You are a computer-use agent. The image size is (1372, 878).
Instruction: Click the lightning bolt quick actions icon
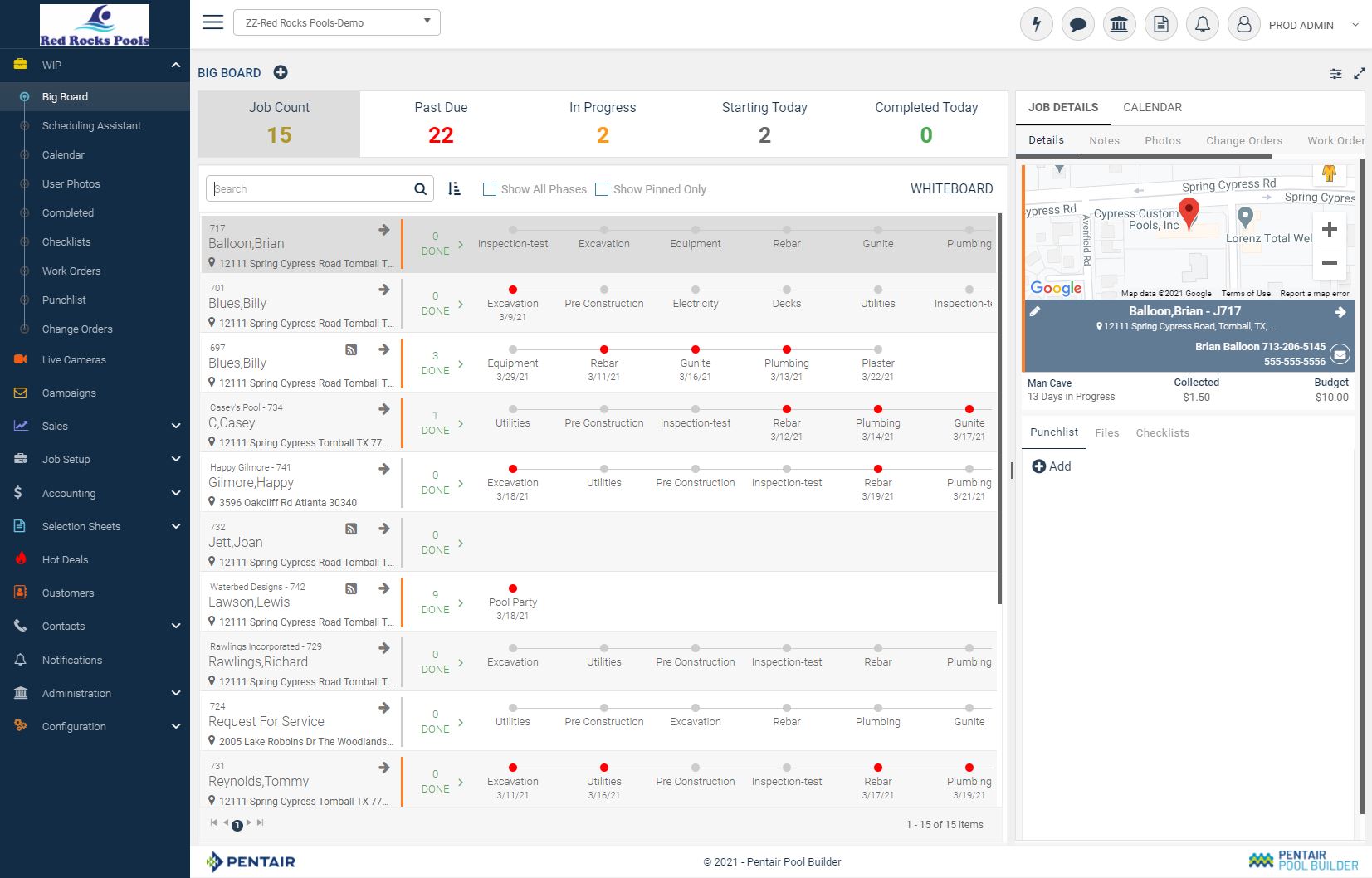[1036, 24]
